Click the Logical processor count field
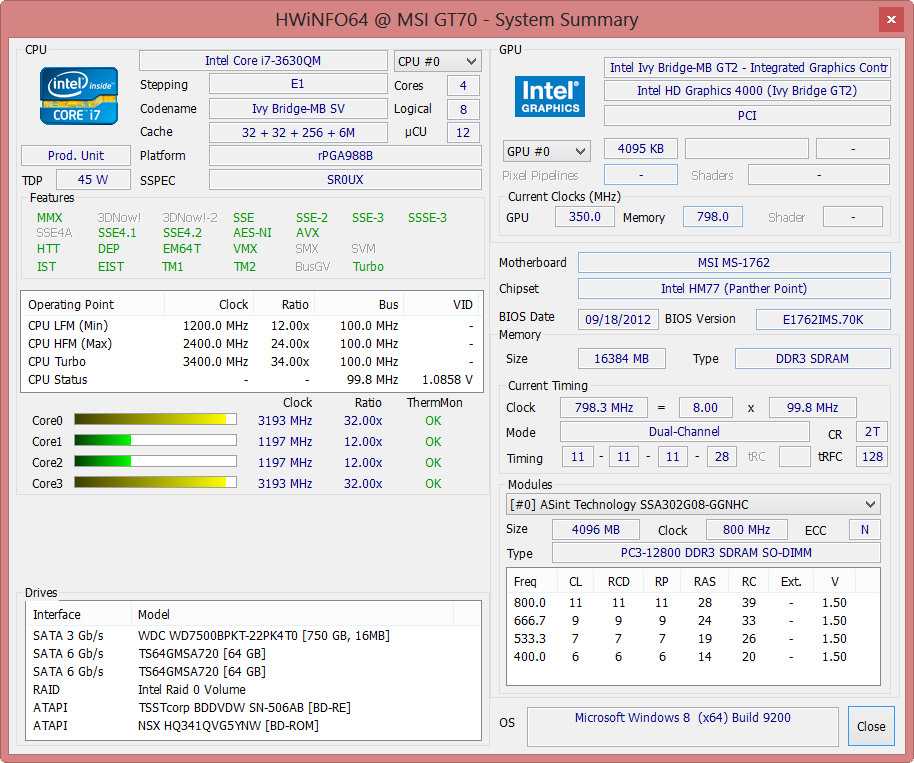914x763 pixels. coord(463,109)
